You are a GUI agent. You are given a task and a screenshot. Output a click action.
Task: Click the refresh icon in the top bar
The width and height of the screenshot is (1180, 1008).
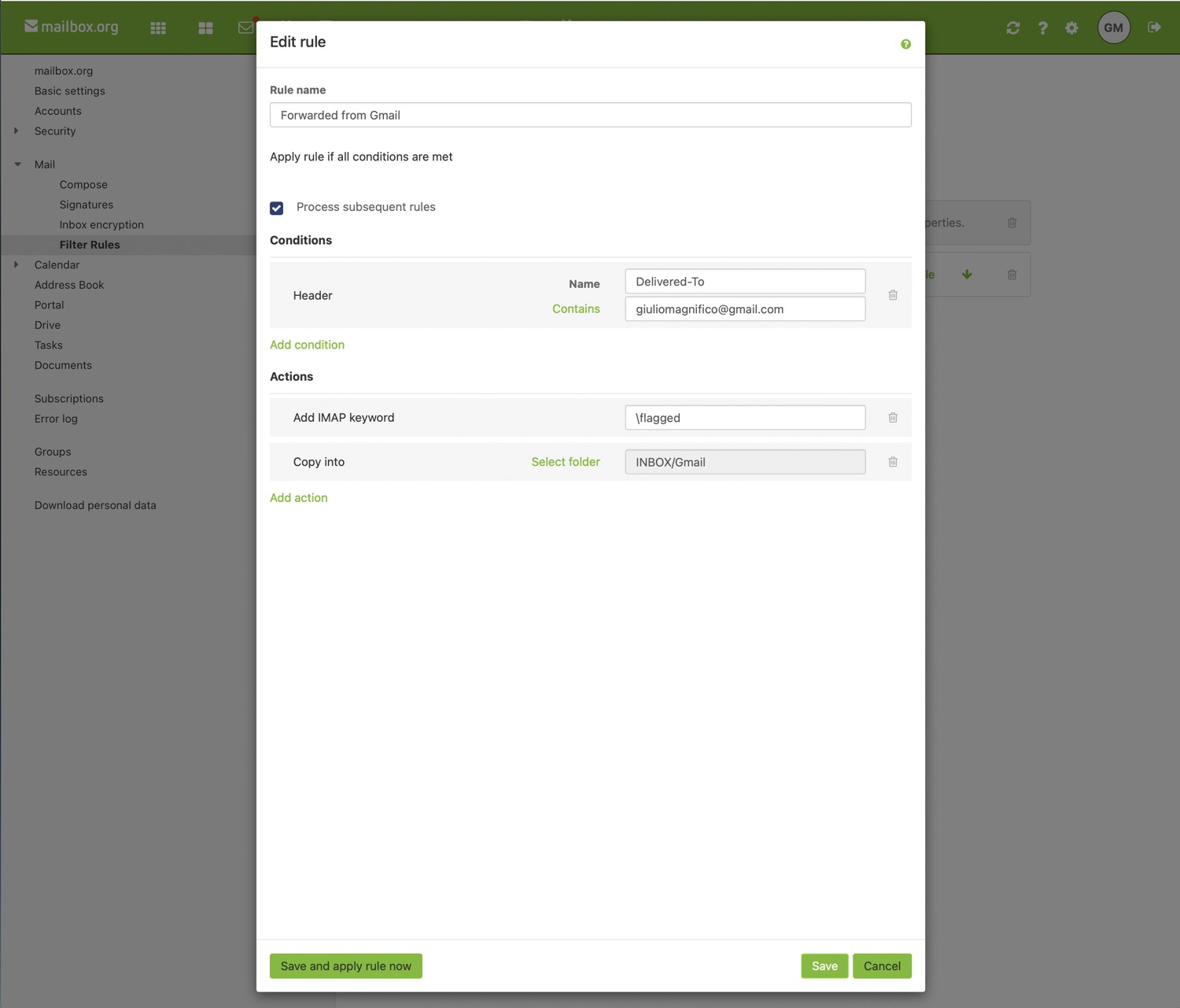[1013, 28]
